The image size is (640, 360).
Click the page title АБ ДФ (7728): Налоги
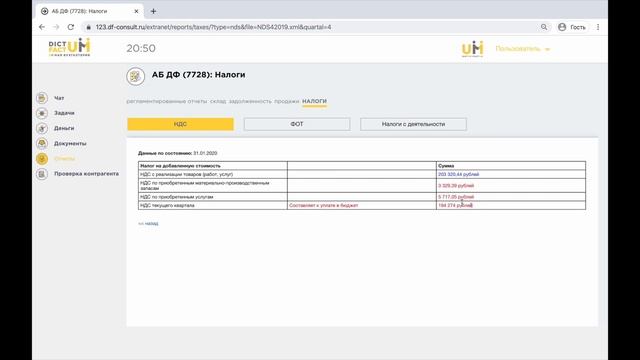[x=198, y=75]
